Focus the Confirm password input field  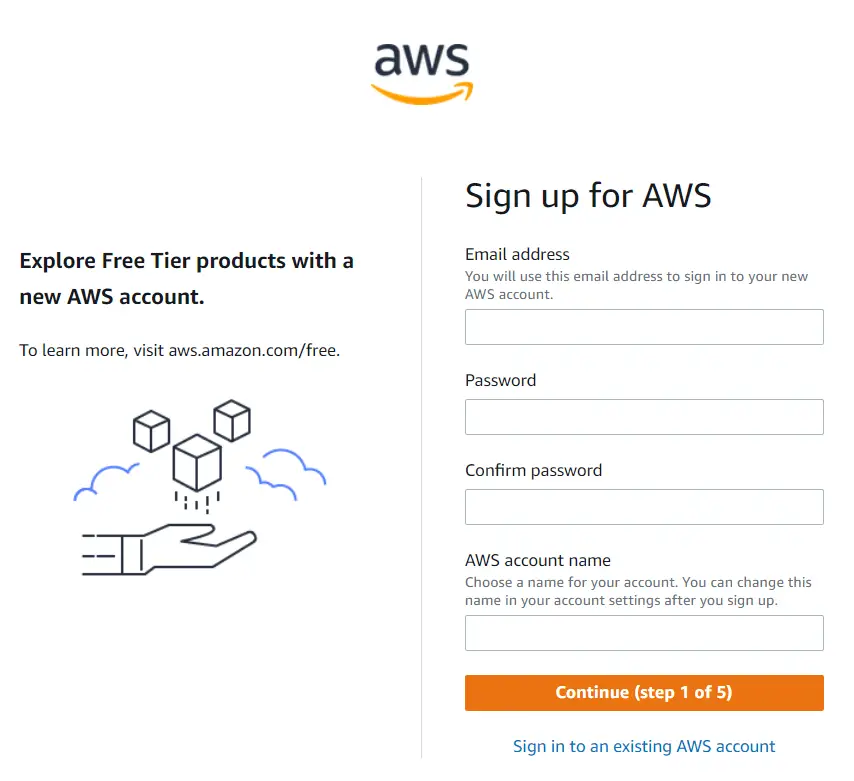[x=644, y=507]
